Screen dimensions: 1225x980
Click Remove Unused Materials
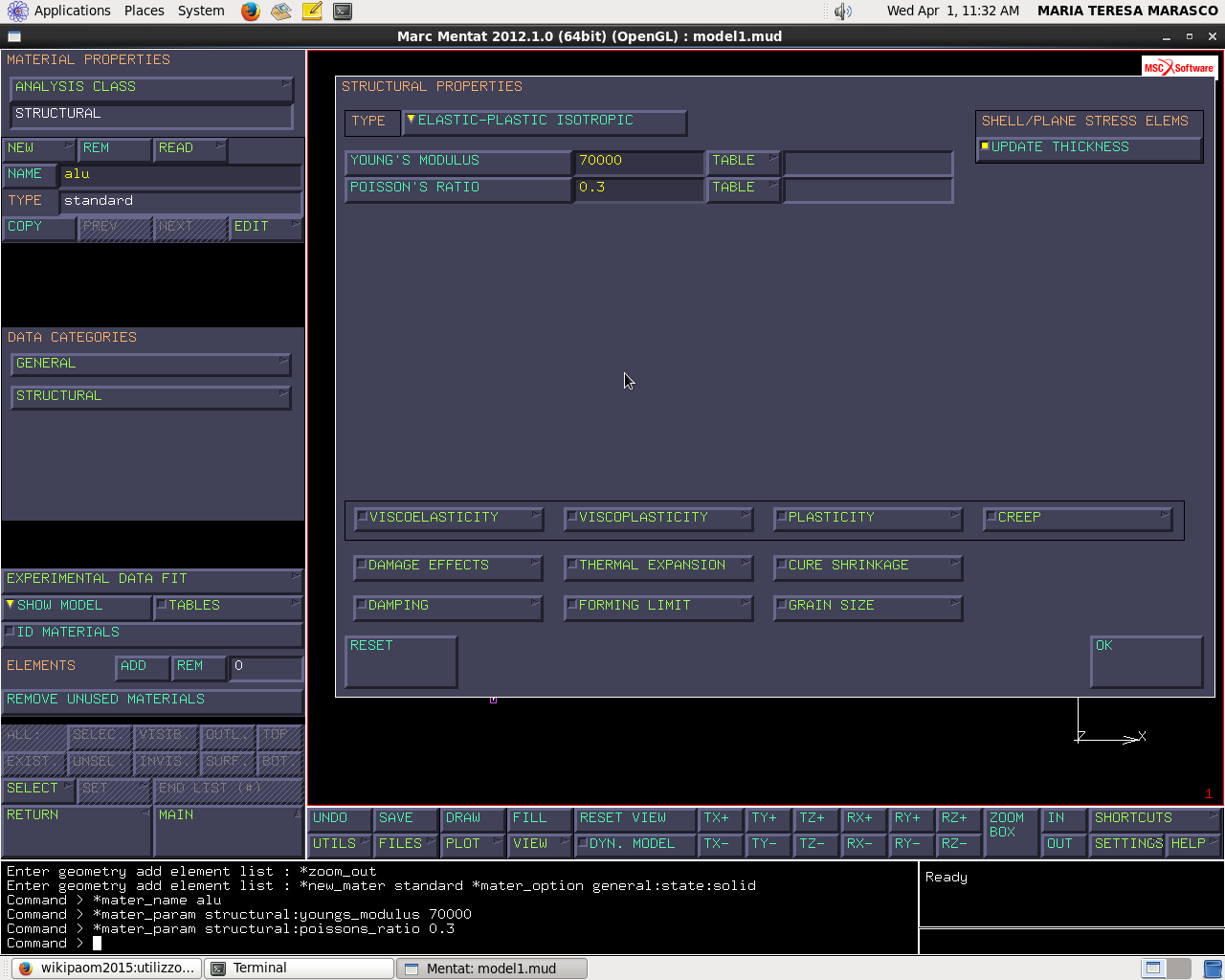(x=152, y=701)
